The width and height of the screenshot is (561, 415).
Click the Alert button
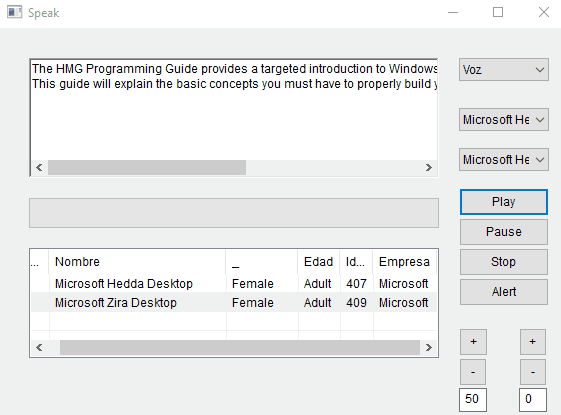click(504, 292)
